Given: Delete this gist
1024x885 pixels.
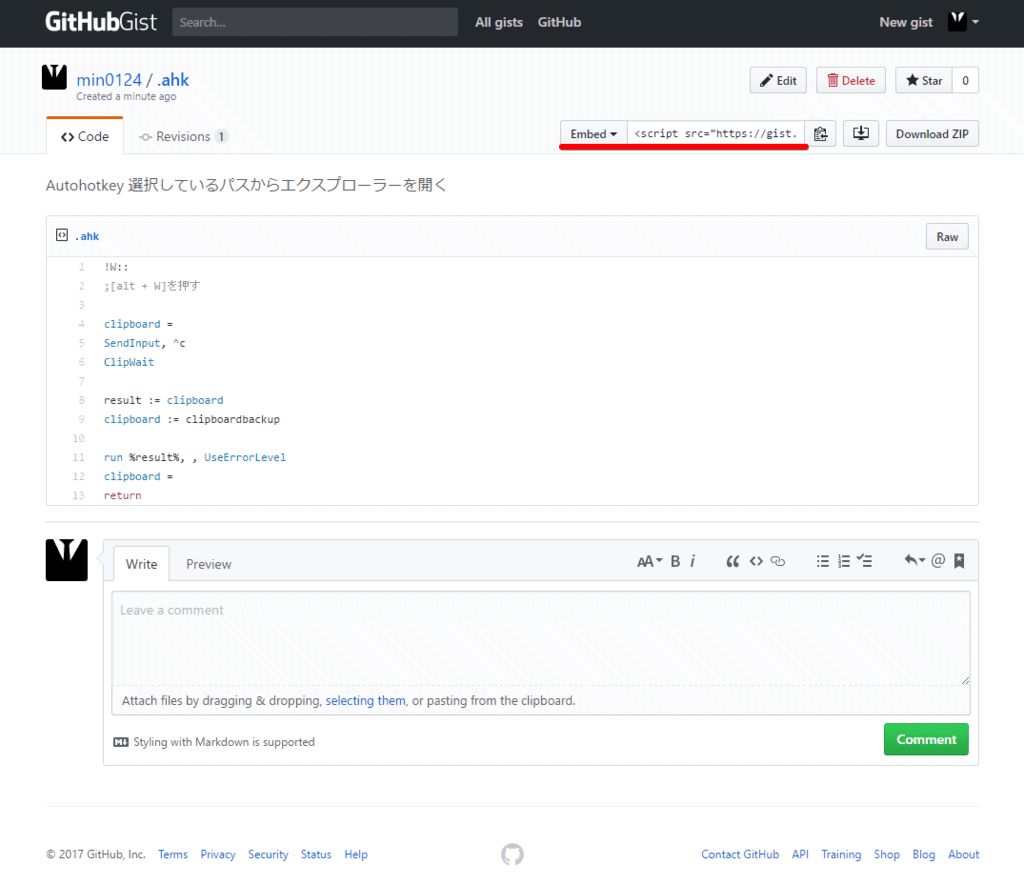Looking at the screenshot, I should 851,80.
